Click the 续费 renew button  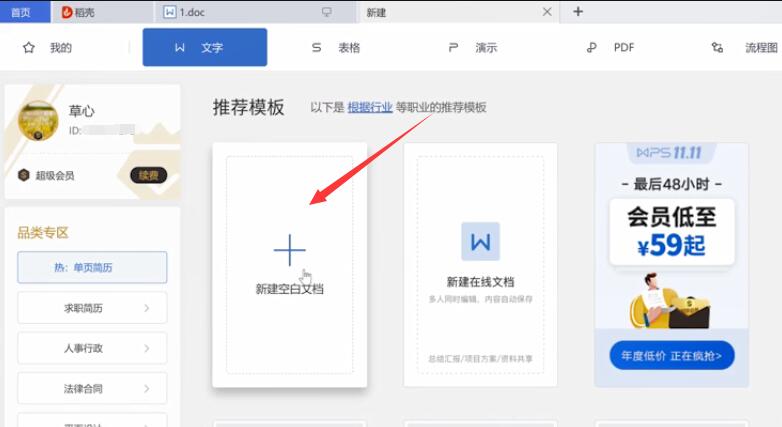tap(148, 175)
